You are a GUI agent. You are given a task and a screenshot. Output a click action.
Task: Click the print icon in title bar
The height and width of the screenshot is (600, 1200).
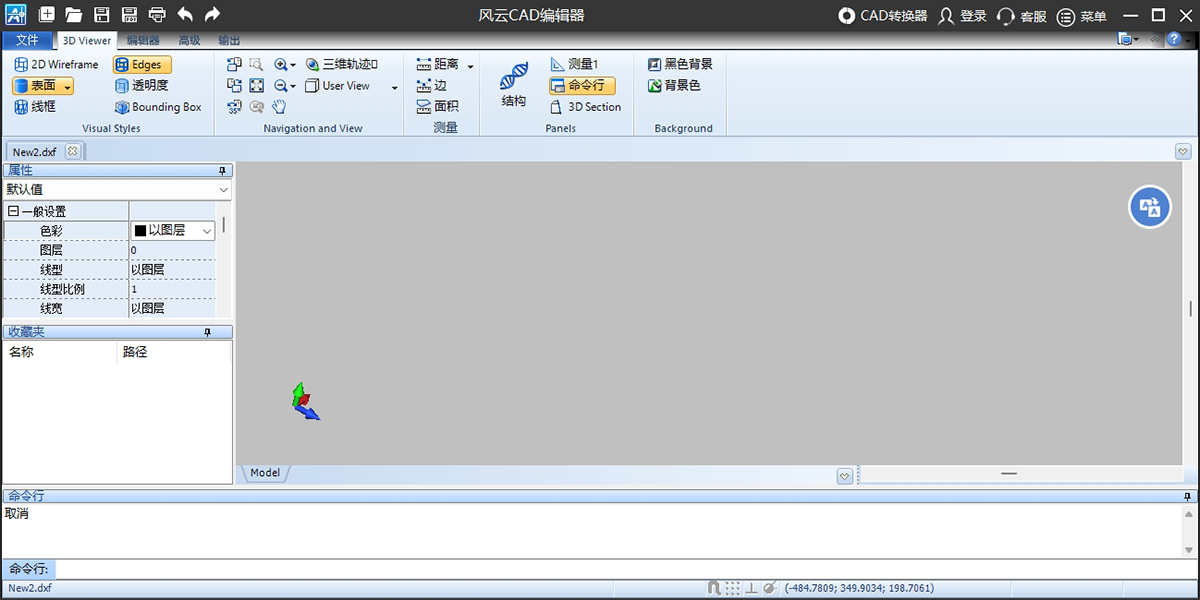coord(157,15)
